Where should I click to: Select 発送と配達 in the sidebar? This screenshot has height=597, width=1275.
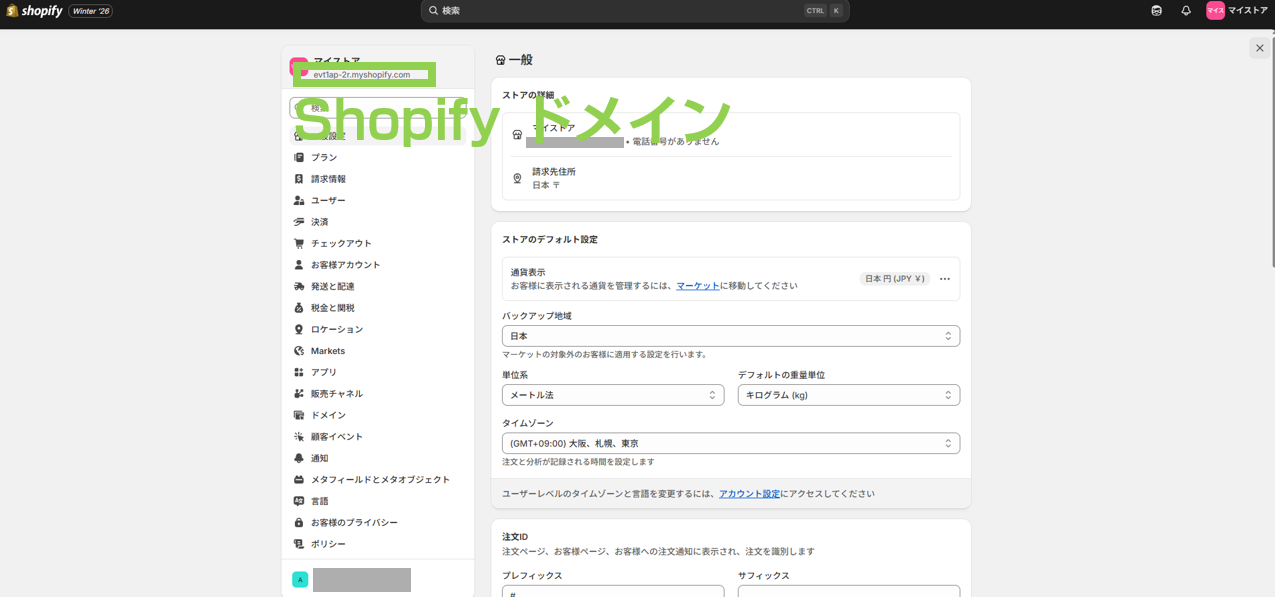click(332, 286)
